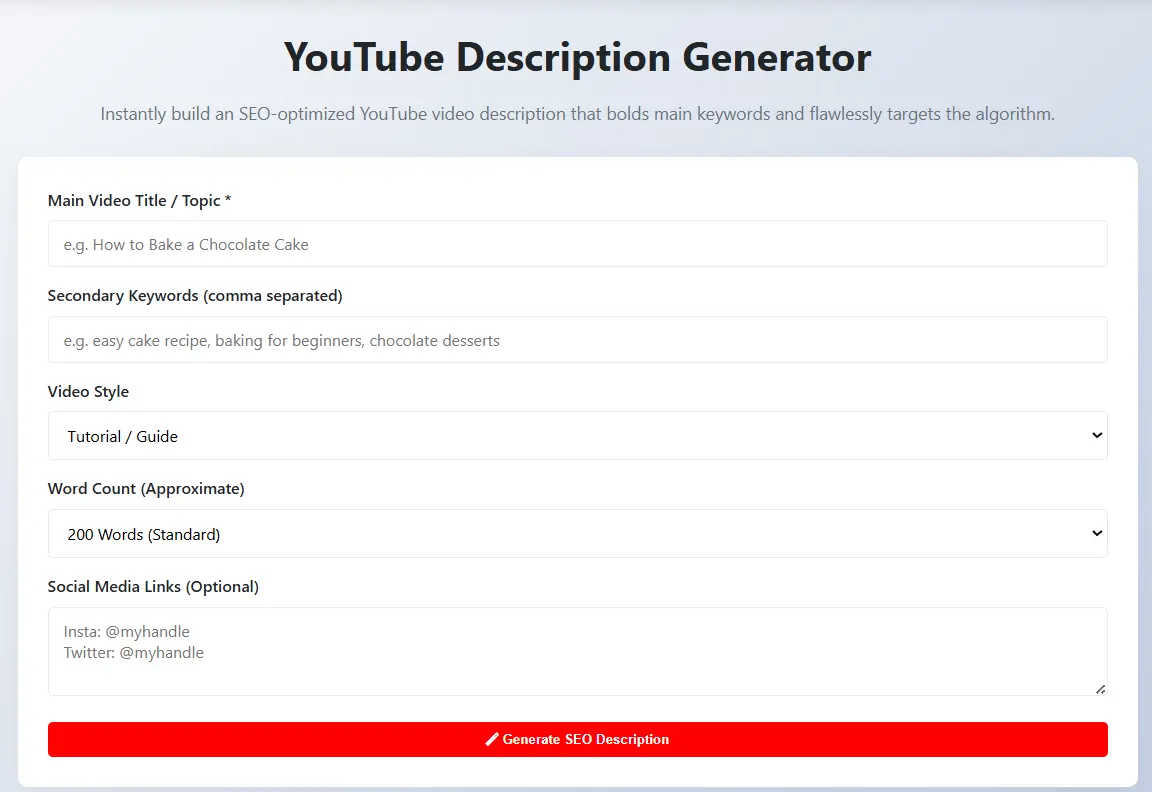Click the textarea resize handle corner
Viewport: 1152px width, 792px height.
pos(1100,689)
